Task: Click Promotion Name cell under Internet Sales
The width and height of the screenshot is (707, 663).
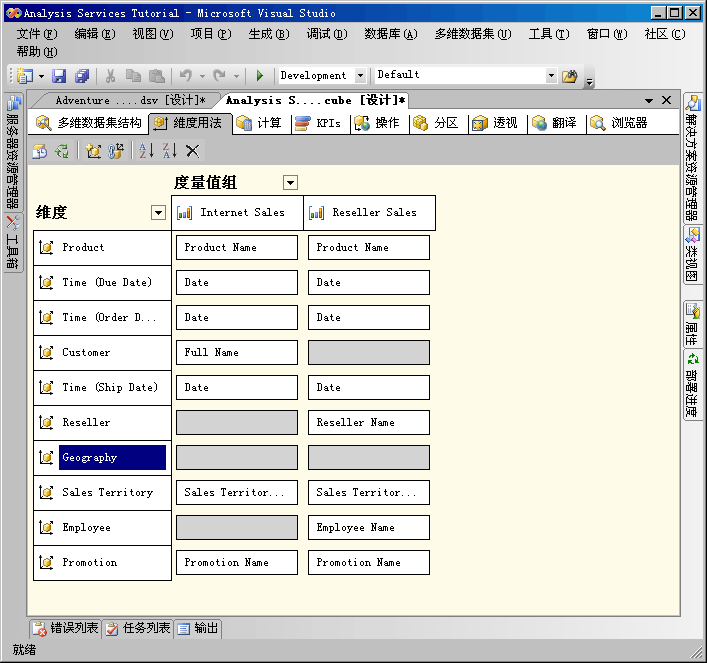Action: (237, 562)
